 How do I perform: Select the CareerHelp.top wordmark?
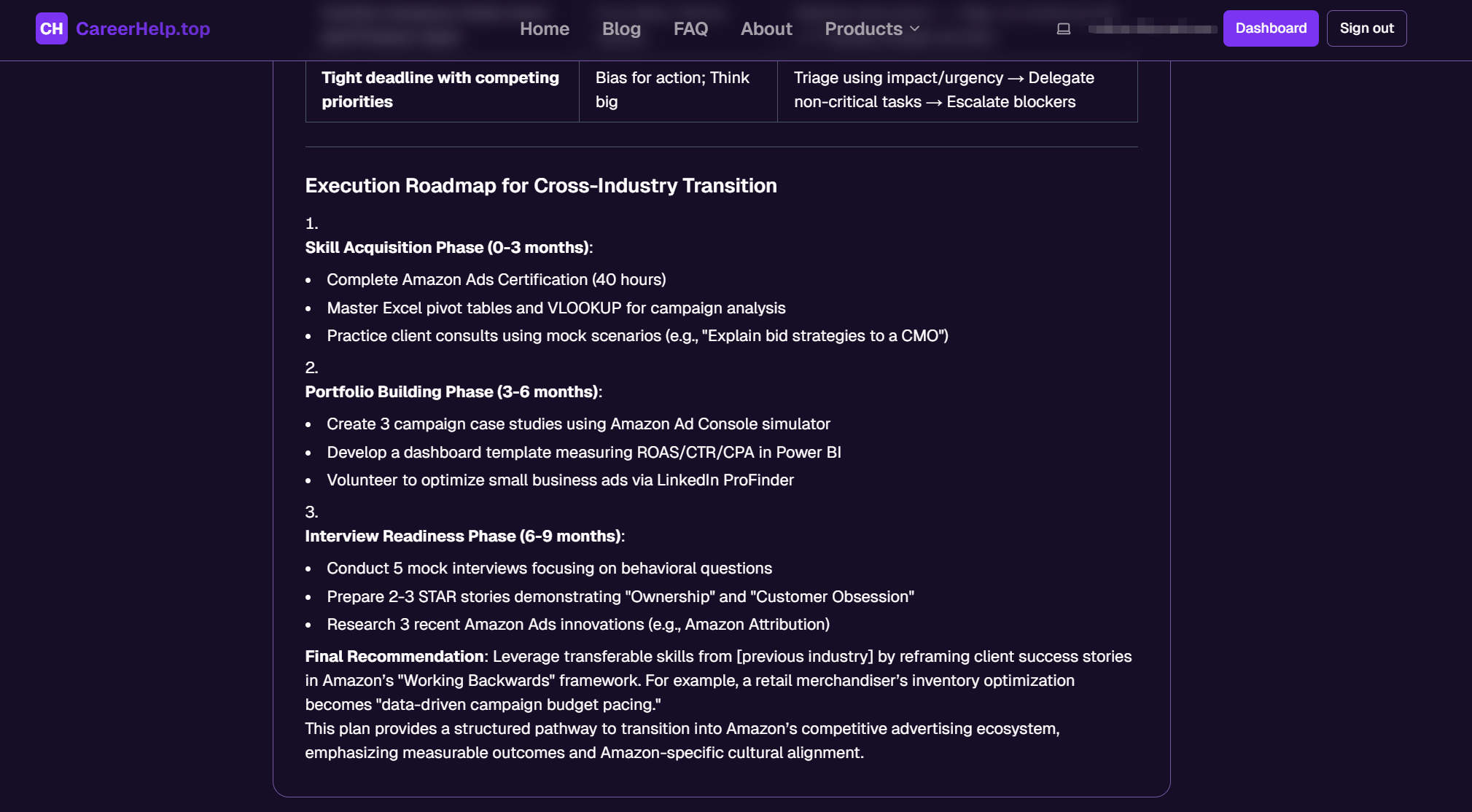(141, 28)
